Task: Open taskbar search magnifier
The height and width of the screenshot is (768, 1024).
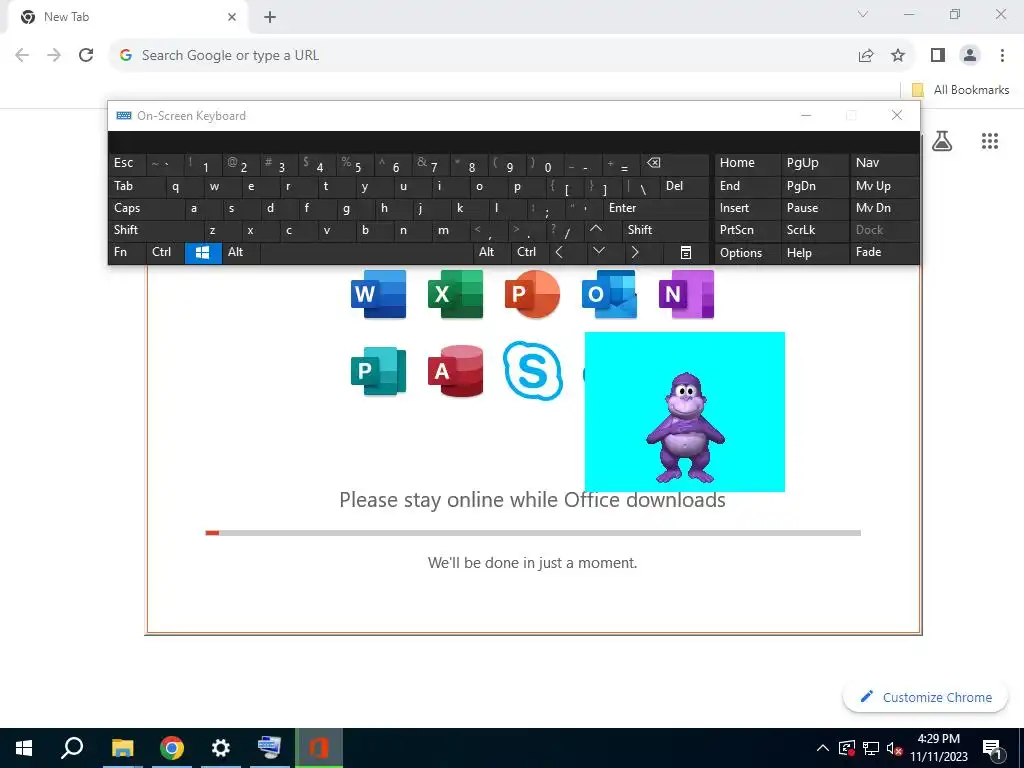Action: pyautogui.click(x=72, y=748)
